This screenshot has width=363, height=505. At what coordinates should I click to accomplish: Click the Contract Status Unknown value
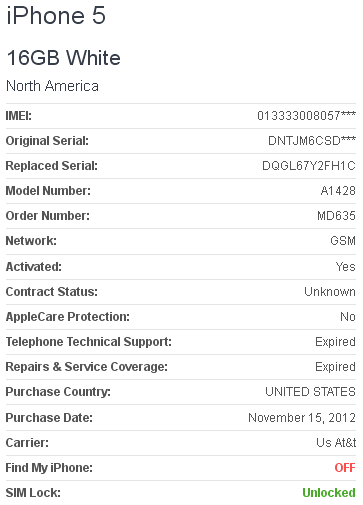click(330, 292)
